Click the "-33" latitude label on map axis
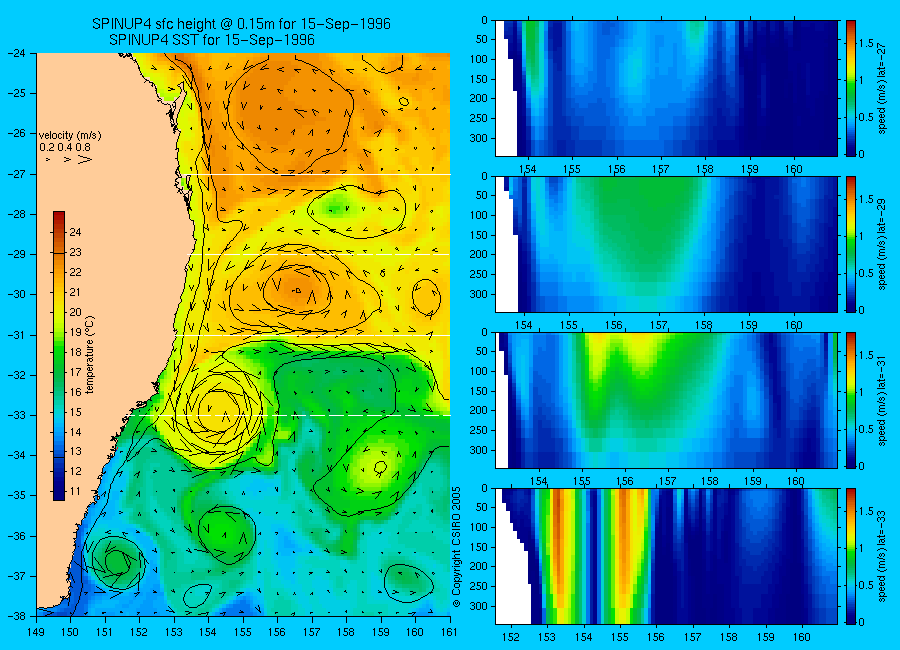The image size is (900, 650). (16, 415)
